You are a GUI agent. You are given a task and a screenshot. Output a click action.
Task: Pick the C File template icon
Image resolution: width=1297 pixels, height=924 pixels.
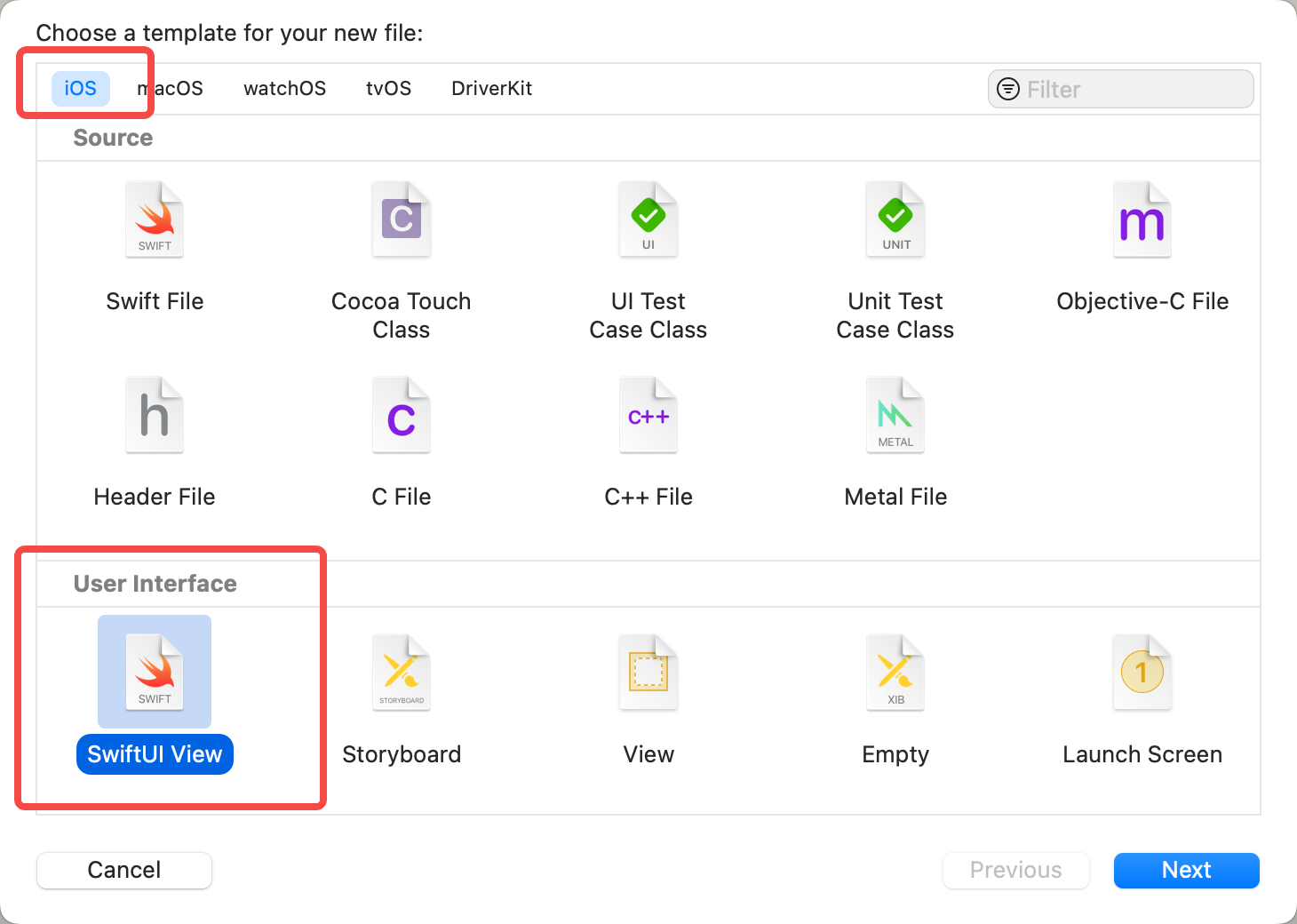click(x=402, y=415)
